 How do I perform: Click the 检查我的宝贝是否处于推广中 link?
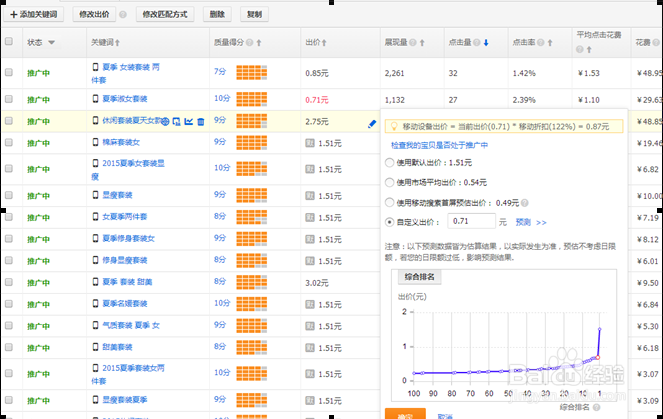[x=439, y=145]
